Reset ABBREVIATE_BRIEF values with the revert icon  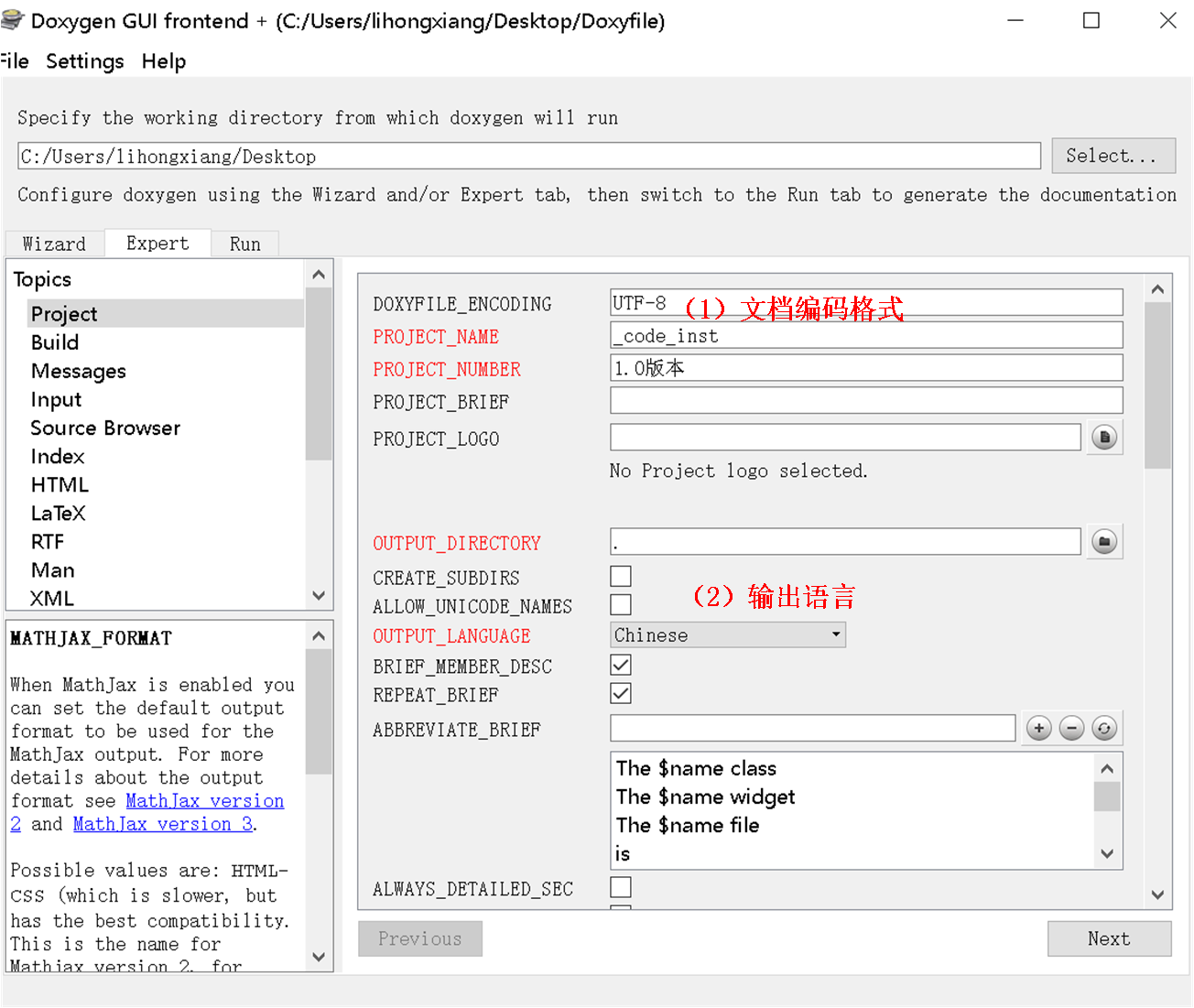(1104, 727)
